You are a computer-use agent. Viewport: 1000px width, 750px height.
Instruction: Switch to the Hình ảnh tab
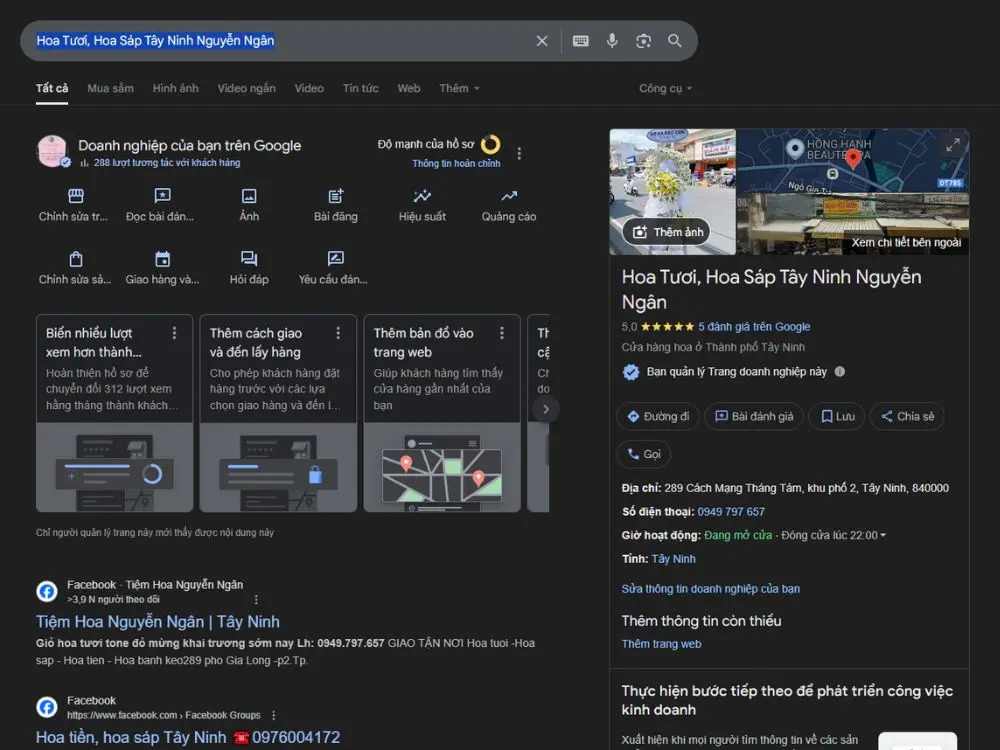tap(175, 88)
